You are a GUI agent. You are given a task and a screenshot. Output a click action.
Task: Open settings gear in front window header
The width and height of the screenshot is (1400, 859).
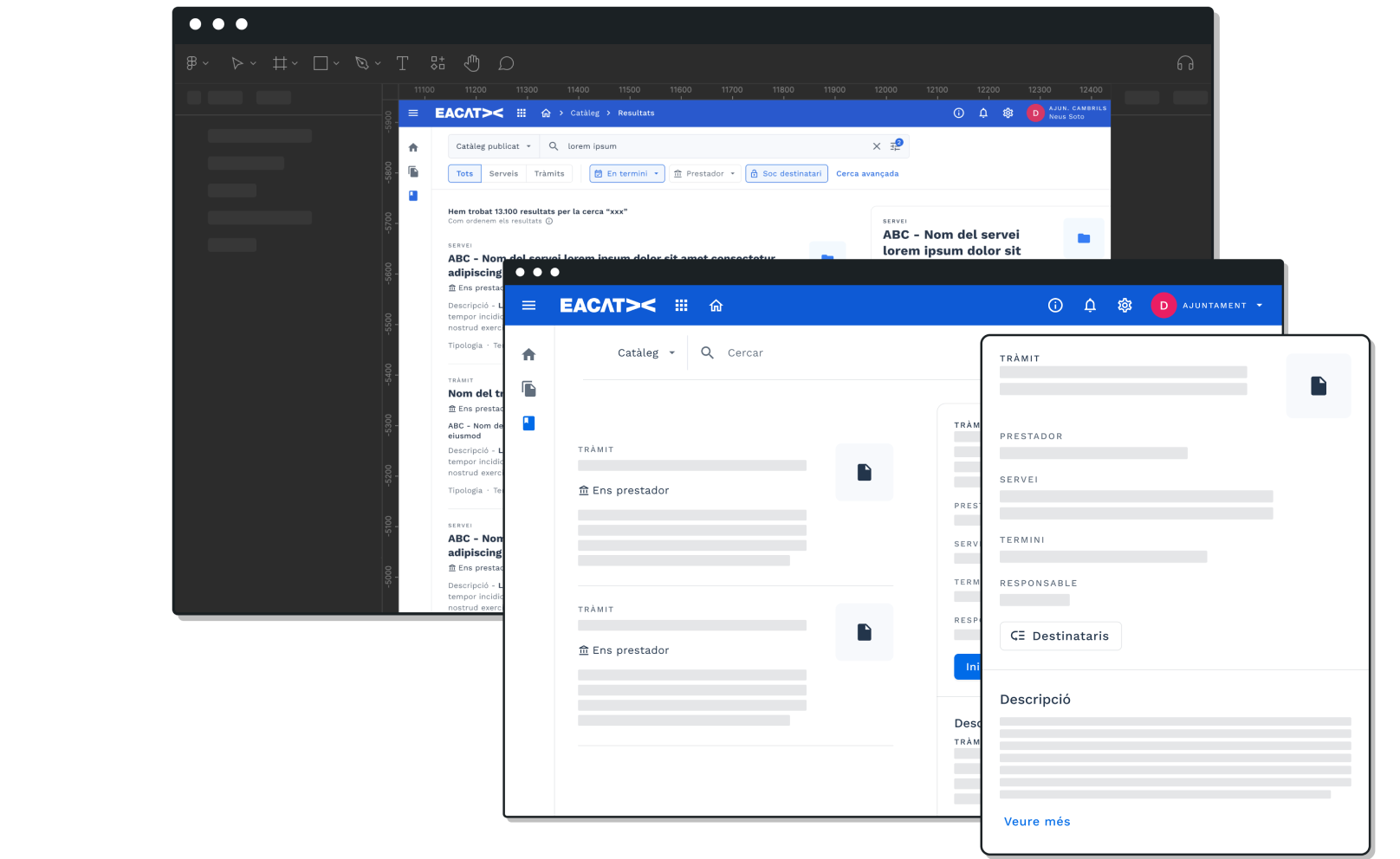tap(1125, 305)
